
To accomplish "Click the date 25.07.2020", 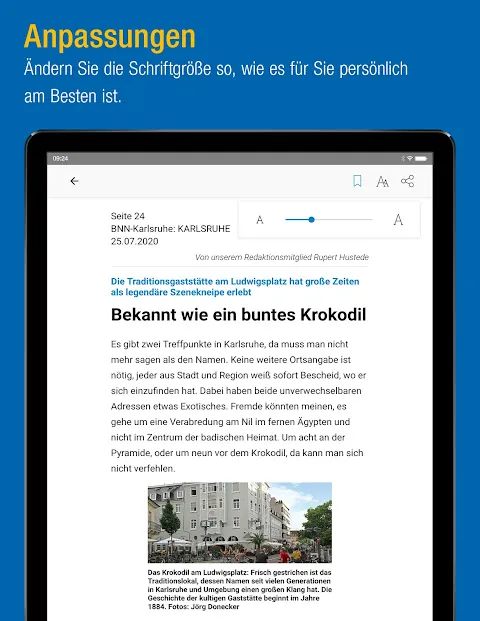I will [x=134, y=242].
